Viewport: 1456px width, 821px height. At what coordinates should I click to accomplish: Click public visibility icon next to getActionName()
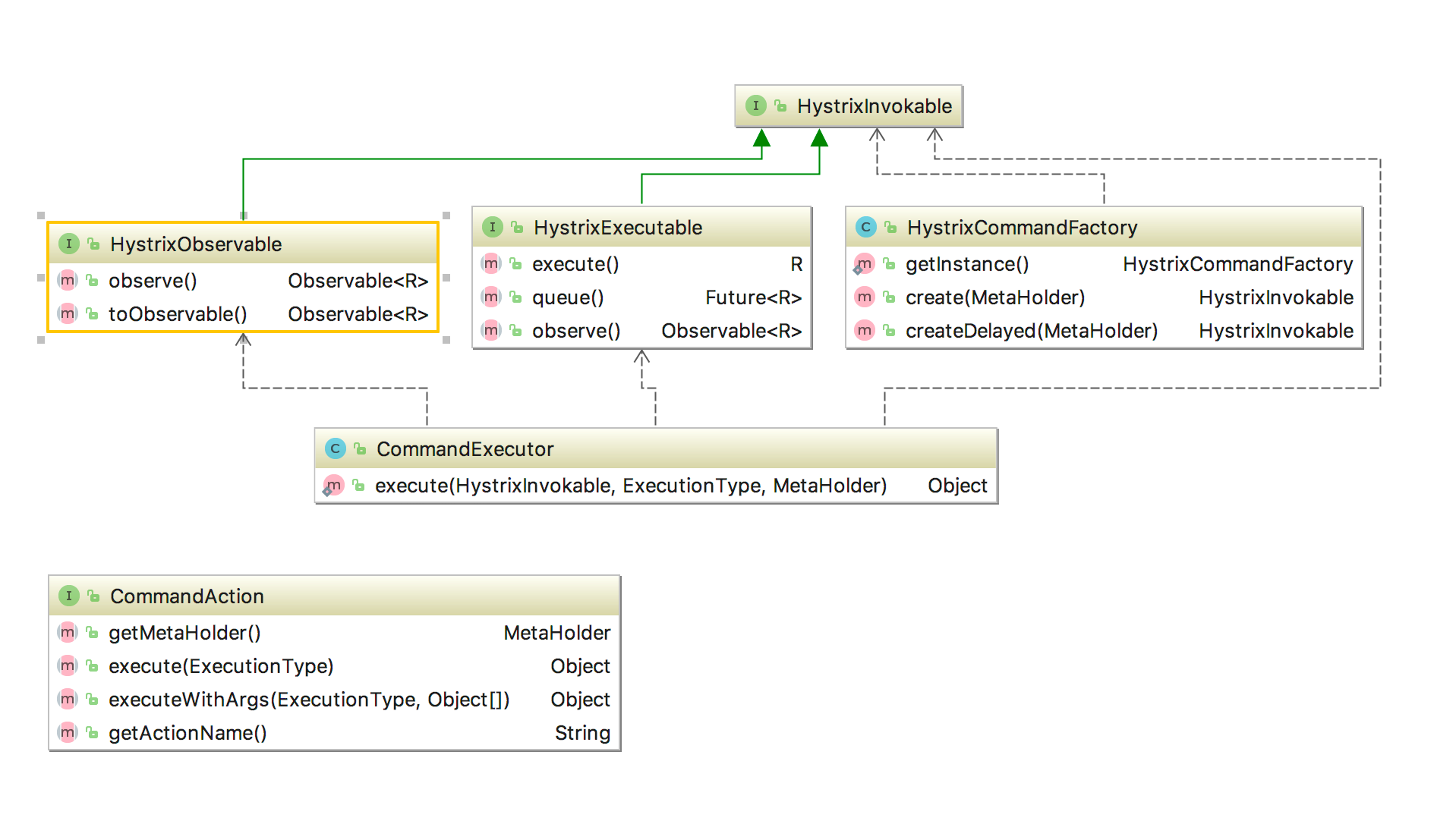[92, 733]
